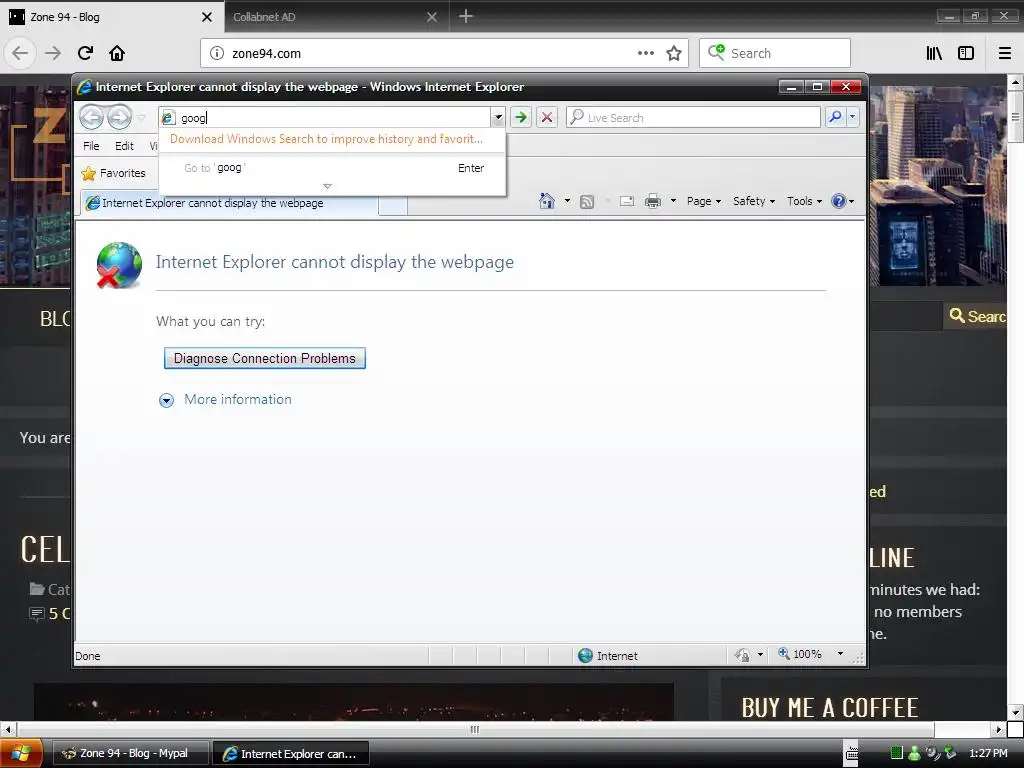Expand More information section
Viewport: 1024px width, 768px height.
(x=167, y=400)
